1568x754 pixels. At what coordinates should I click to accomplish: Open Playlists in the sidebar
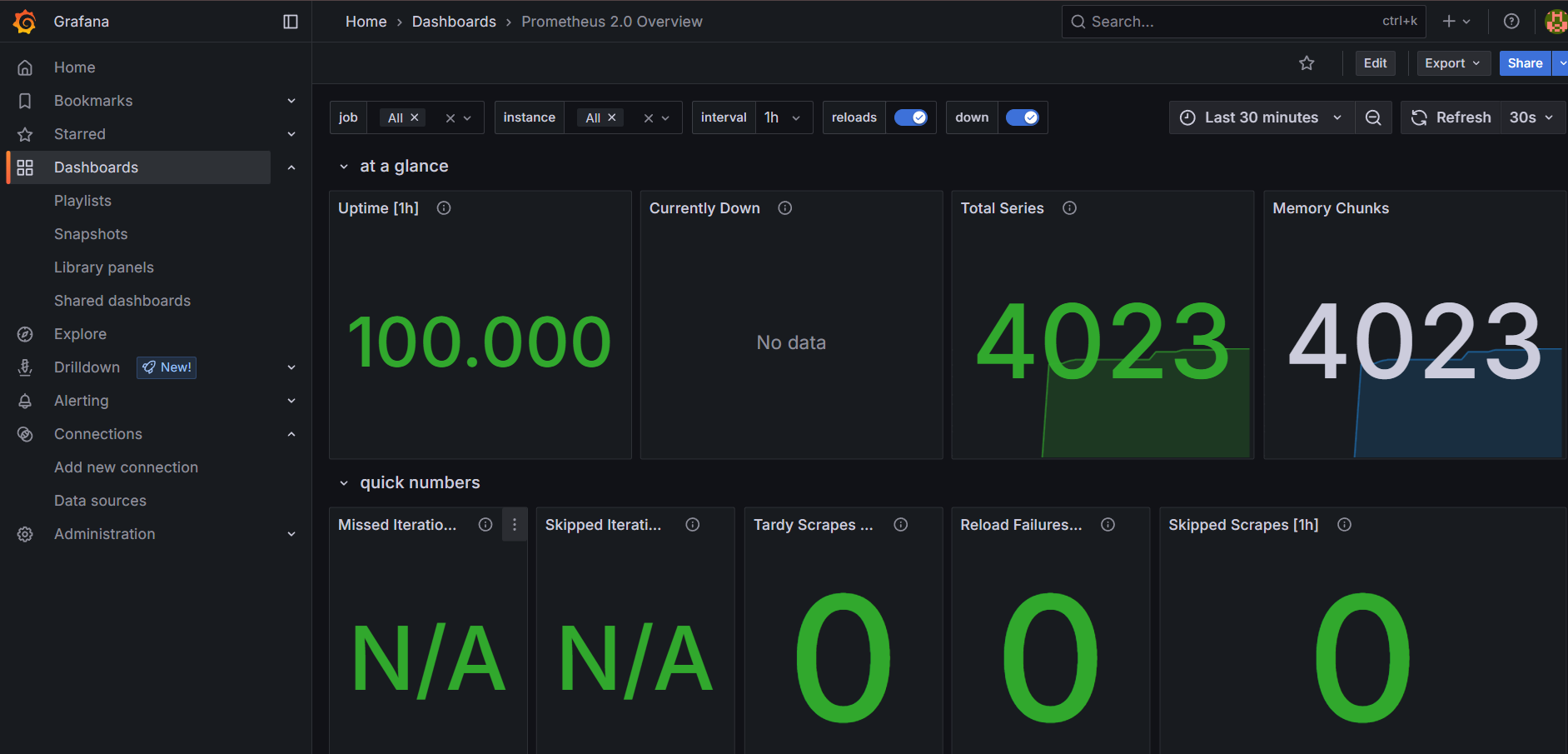(x=82, y=201)
